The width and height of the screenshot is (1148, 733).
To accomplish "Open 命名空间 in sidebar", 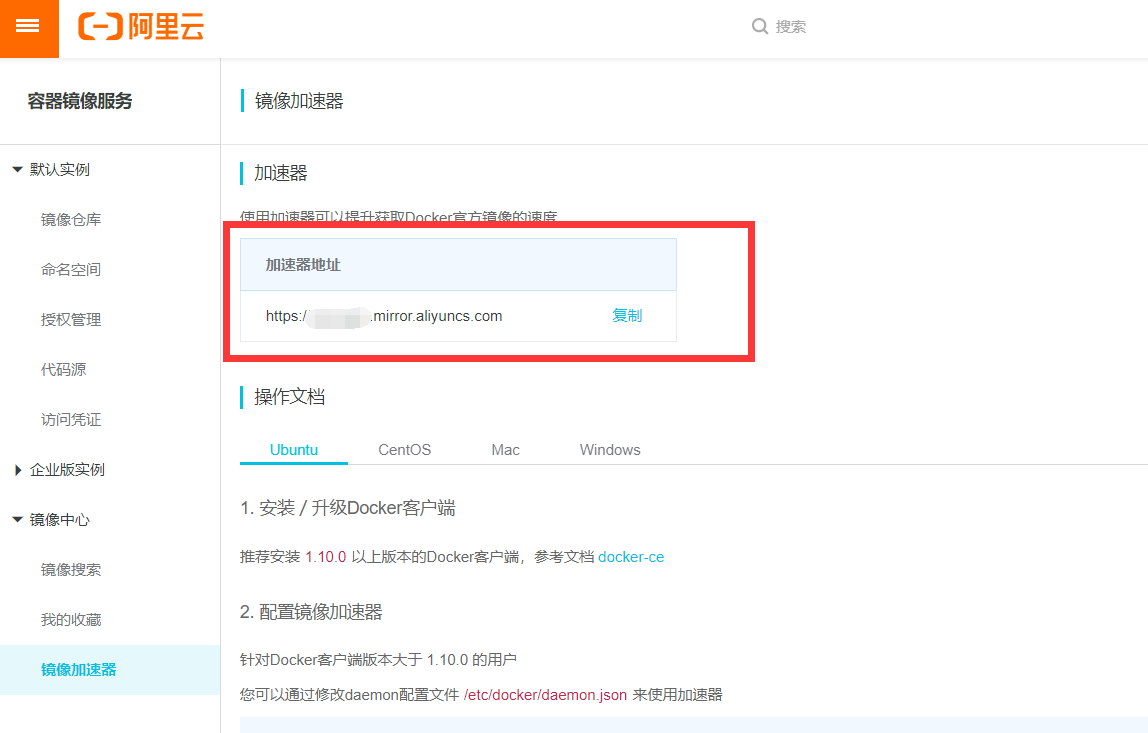I will [x=71, y=269].
